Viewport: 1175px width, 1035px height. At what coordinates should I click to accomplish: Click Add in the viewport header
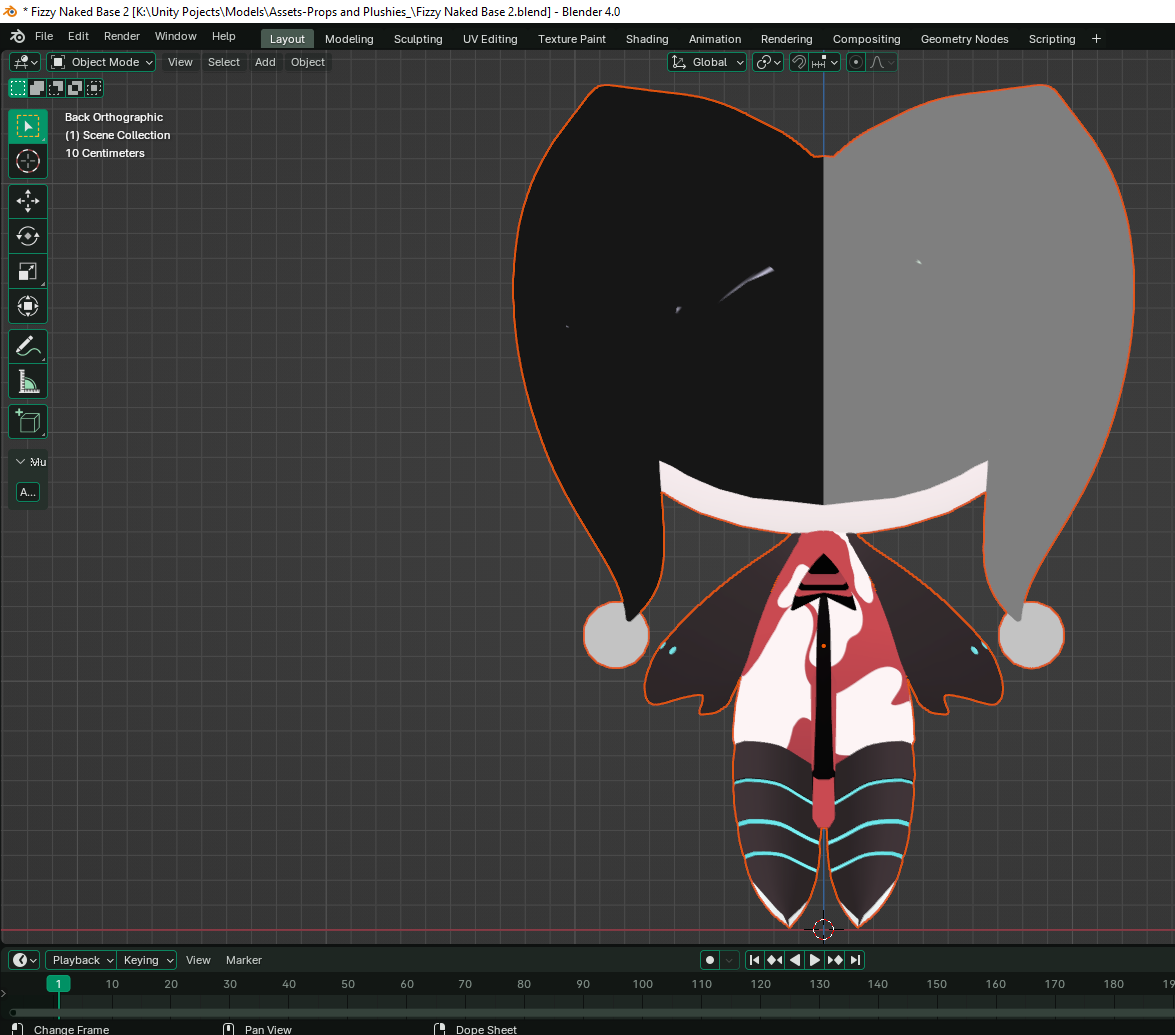[x=265, y=62]
